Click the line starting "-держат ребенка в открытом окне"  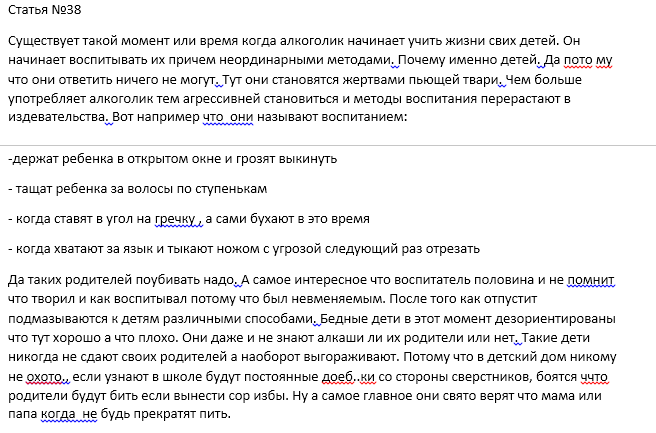click(171, 159)
